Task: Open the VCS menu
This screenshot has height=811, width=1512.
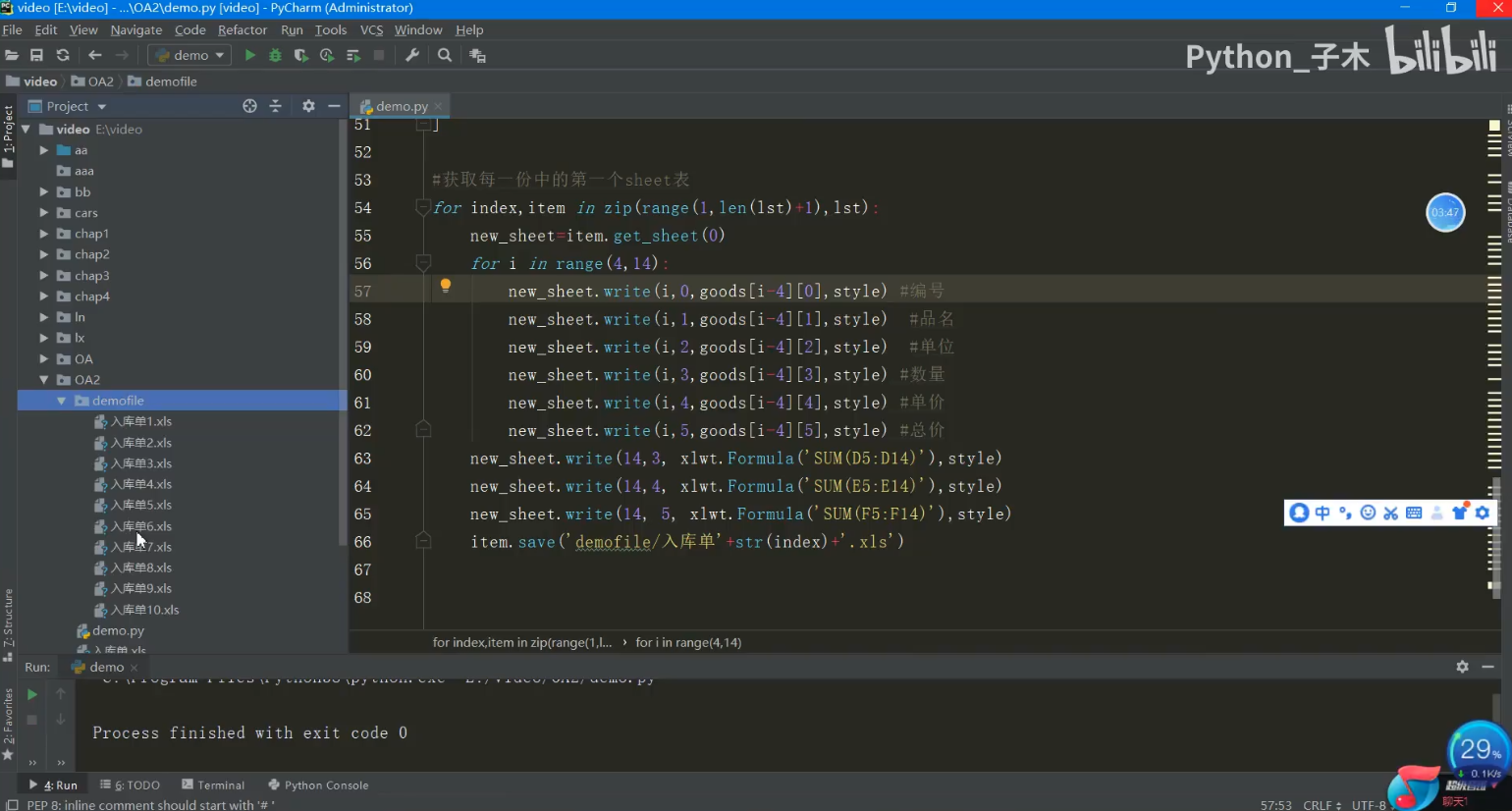Action: (x=371, y=29)
